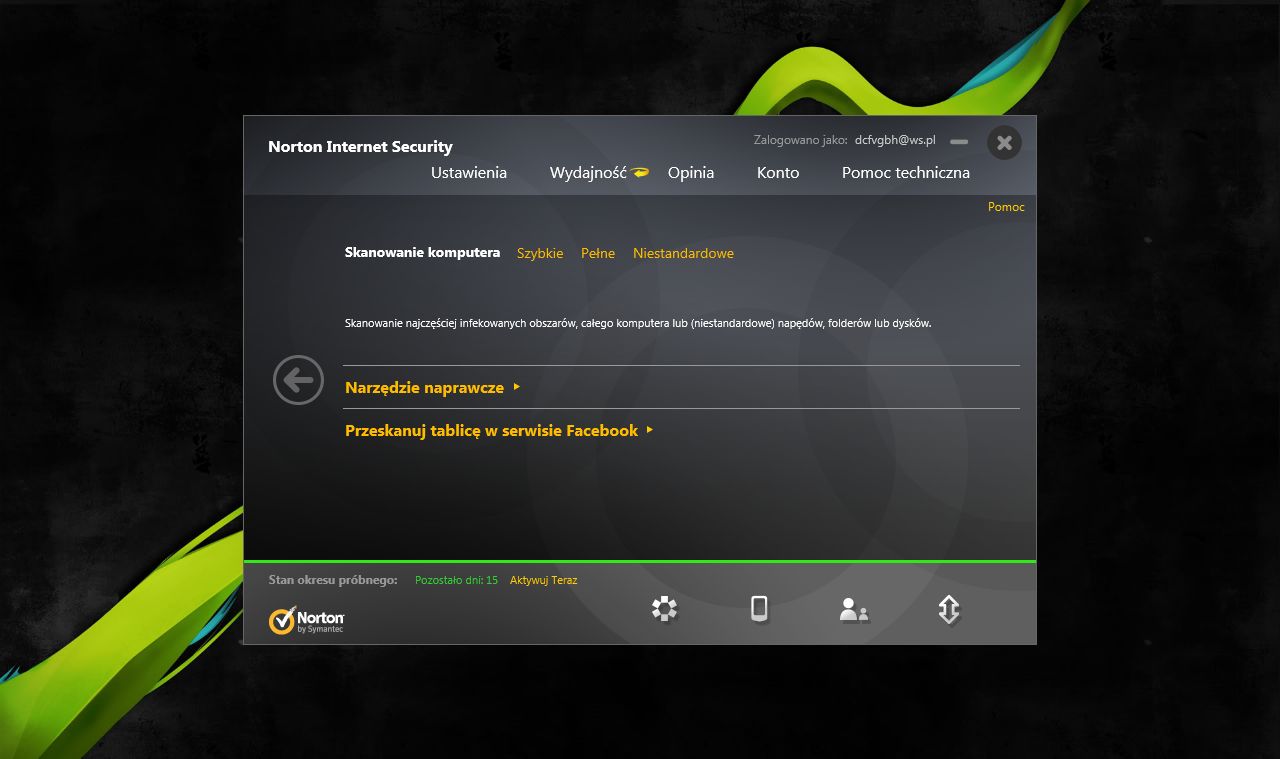Close the Norton Internet Security window
The image size is (1280, 759).
point(1004,142)
